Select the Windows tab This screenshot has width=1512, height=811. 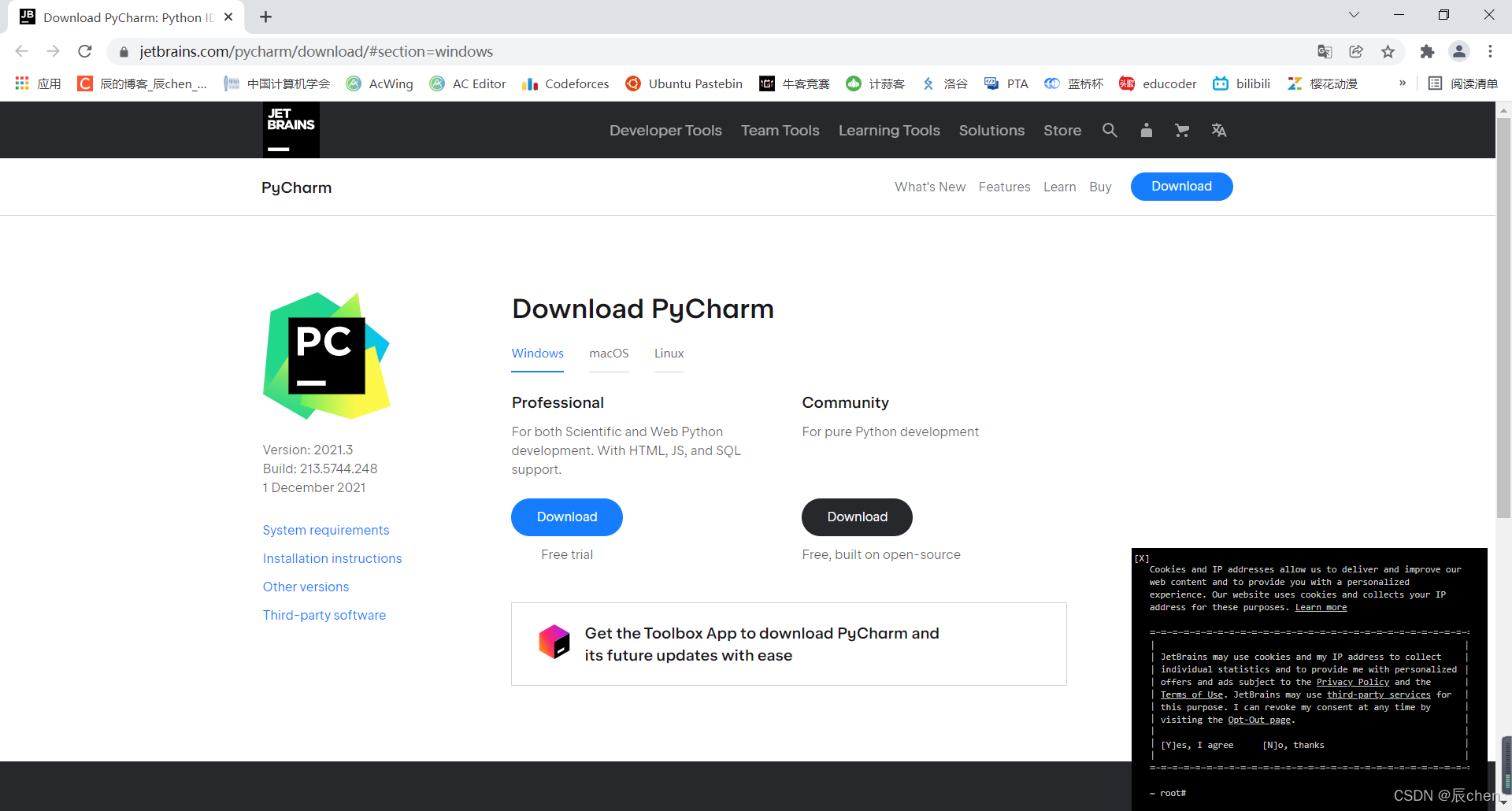pyautogui.click(x=538, y=354)
